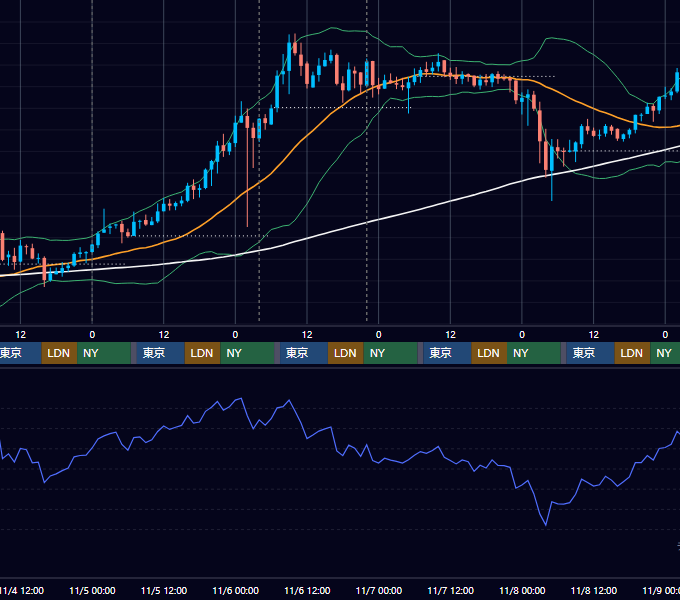
Task: Click the 11/5 00:00 date label
Action: click(x=92, y=590)
